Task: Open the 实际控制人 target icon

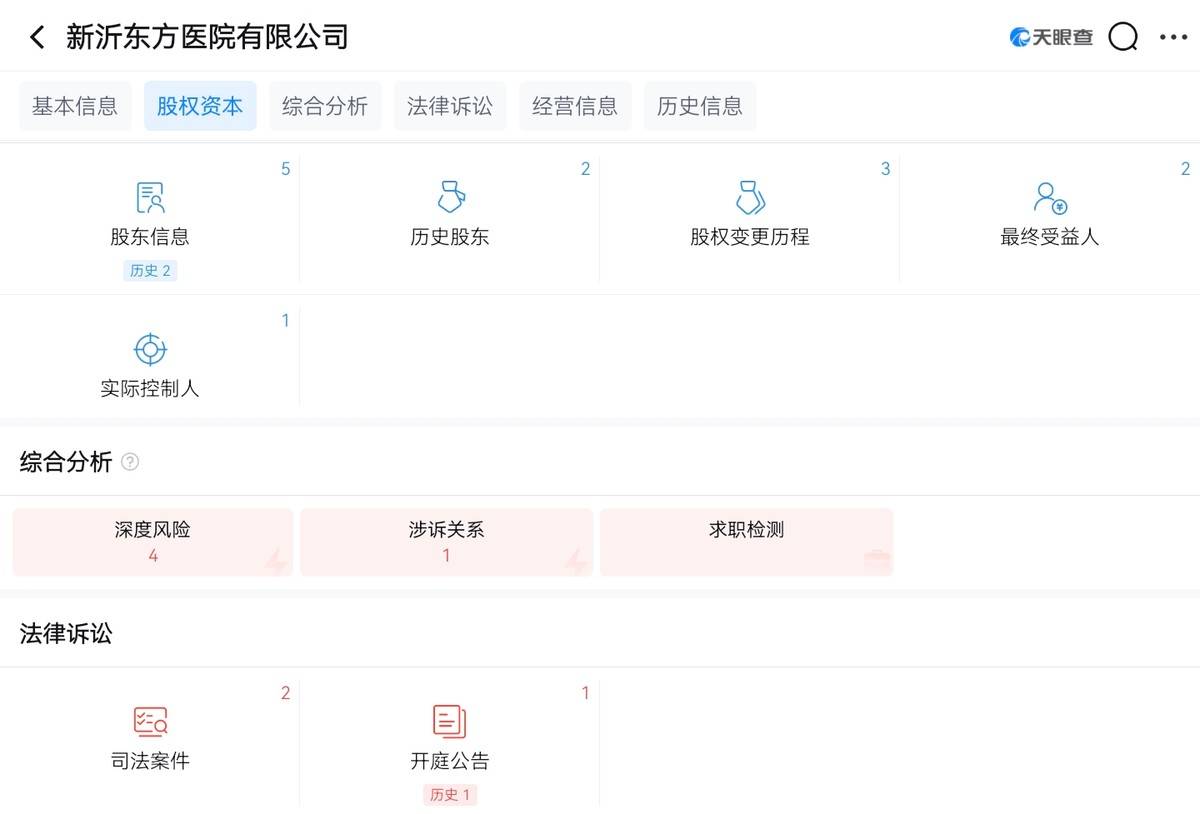Action: pos(150,348)
